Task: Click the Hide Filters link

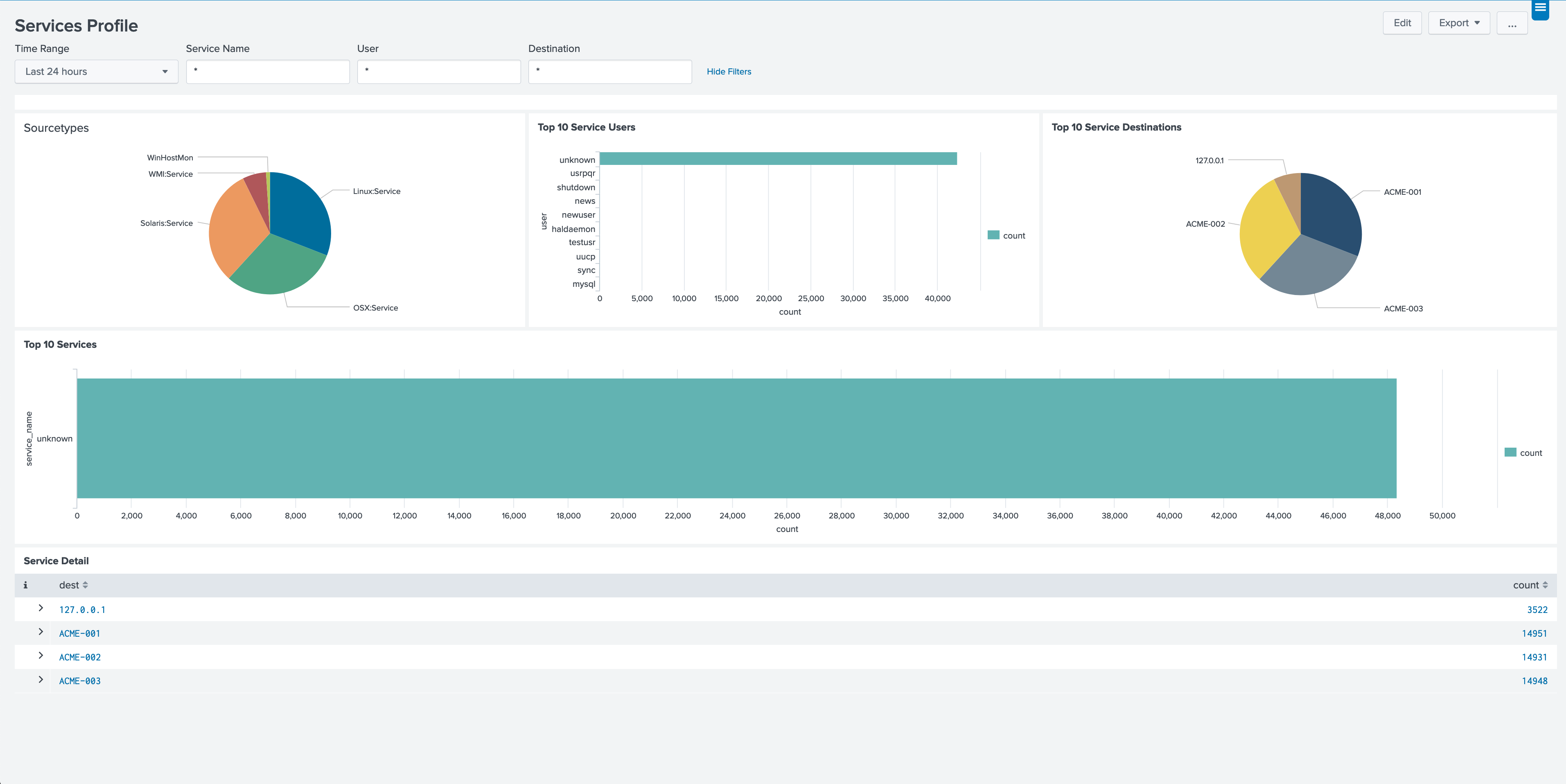Action: [729, 72]
